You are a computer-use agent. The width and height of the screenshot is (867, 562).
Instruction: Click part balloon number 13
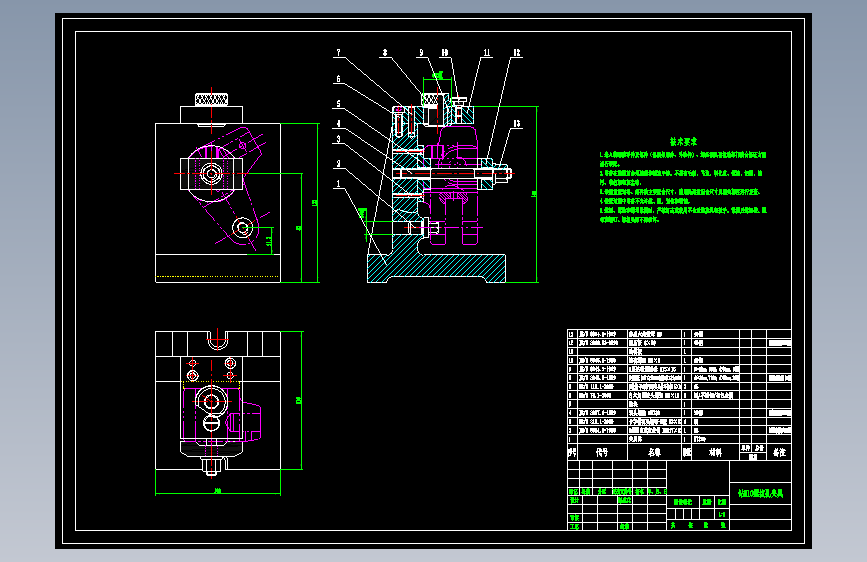[x=516, y=124]
